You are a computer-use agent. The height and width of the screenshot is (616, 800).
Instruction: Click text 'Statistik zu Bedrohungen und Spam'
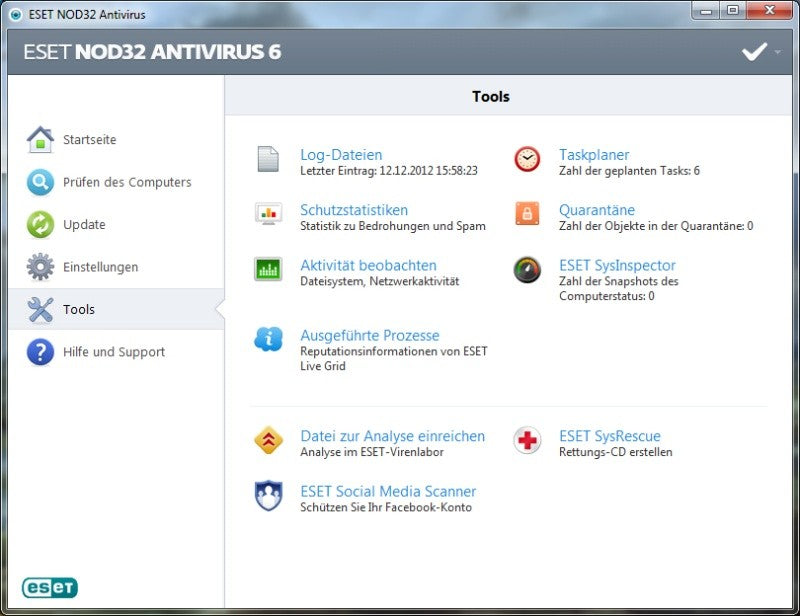pyautogui.click(x=393, y=226)
